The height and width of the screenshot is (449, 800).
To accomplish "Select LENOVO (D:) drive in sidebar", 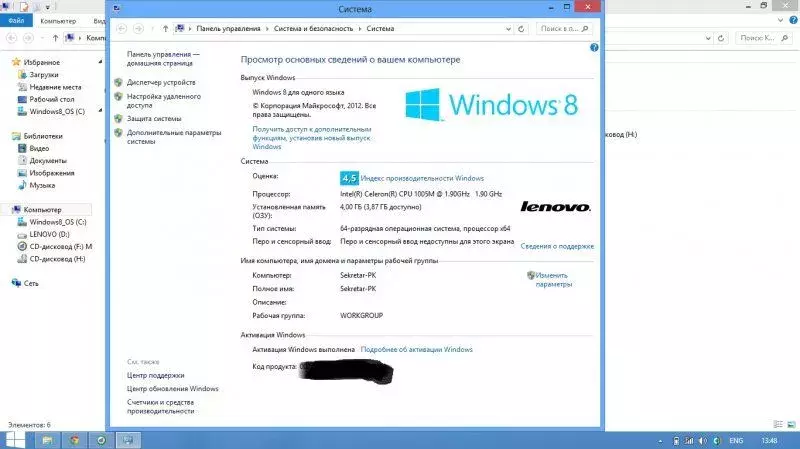I will pyautogui.click(x=49, y=234).
